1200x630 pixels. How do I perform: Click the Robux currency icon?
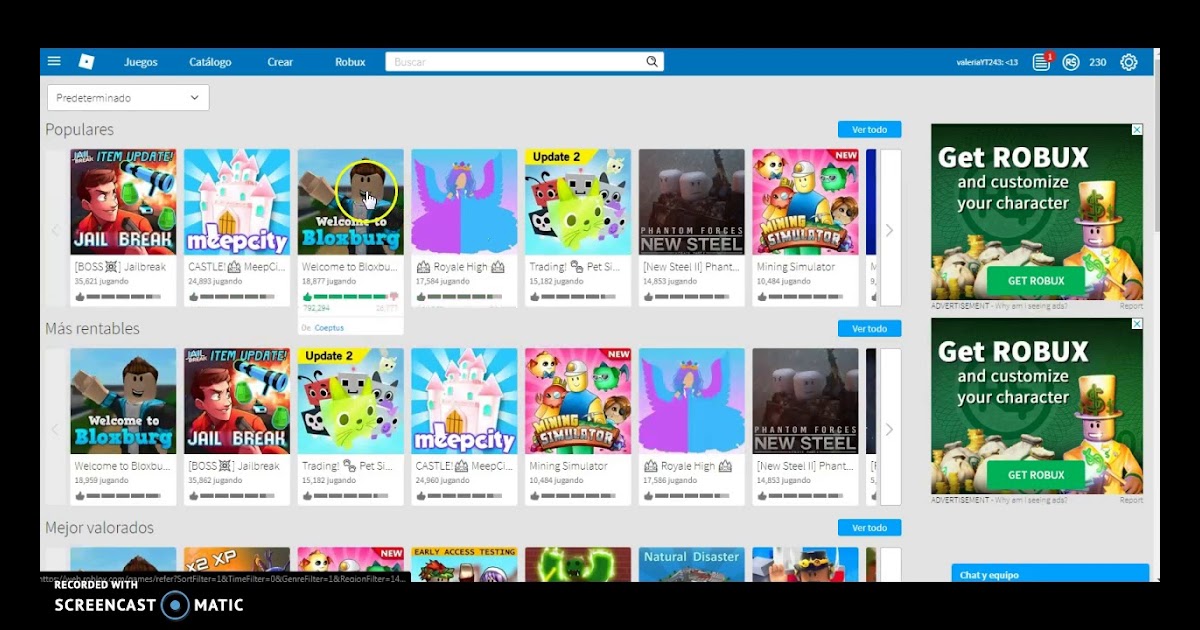(1071, 62)
